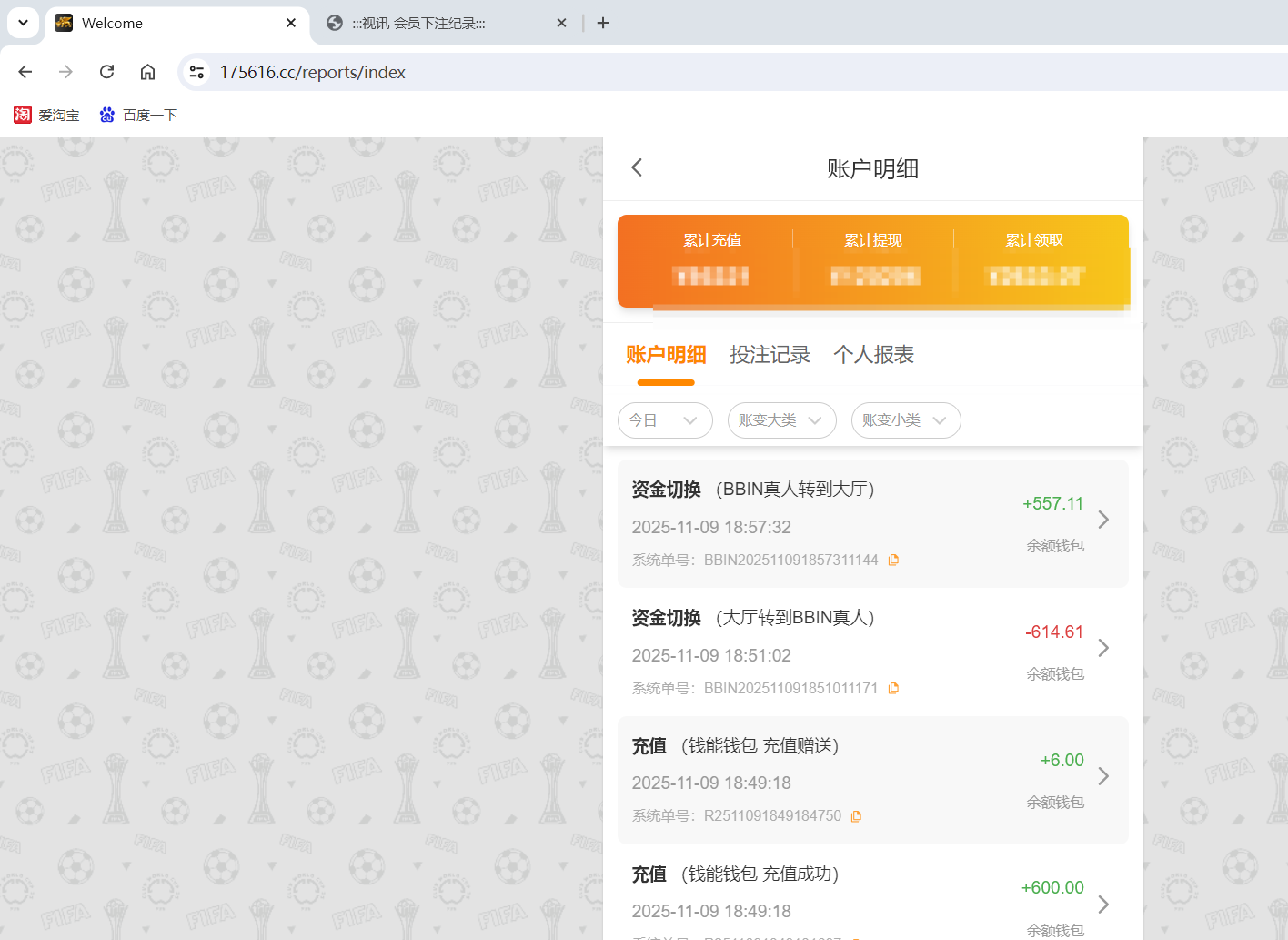Expand details of the +6.00 充值 record
Screen dimensions: 1288x940
tap(1103, 776)
